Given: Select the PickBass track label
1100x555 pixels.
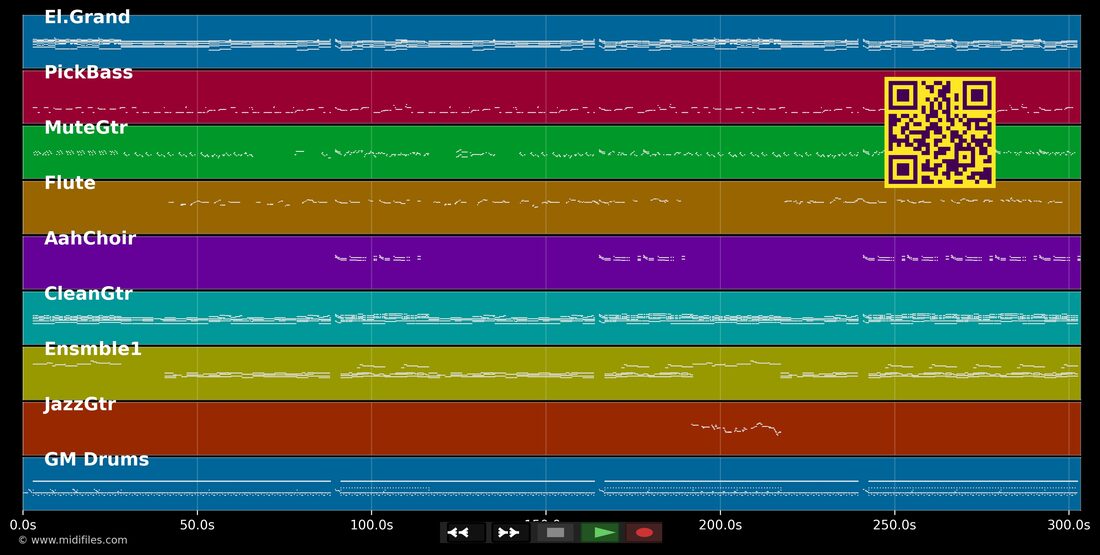Looking at the screenshot, I should [88, 72].
